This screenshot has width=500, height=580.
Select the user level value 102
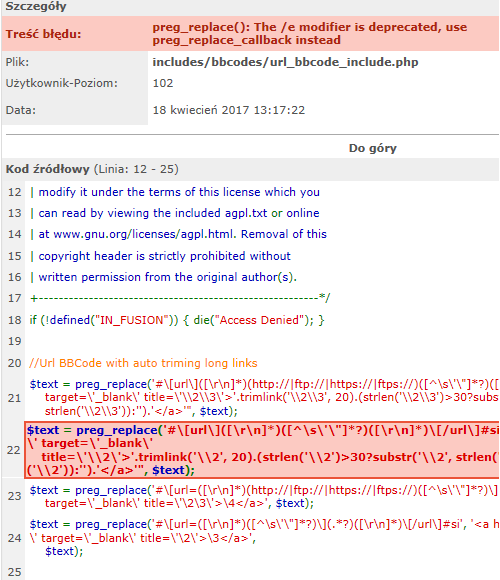coord(163,83)
